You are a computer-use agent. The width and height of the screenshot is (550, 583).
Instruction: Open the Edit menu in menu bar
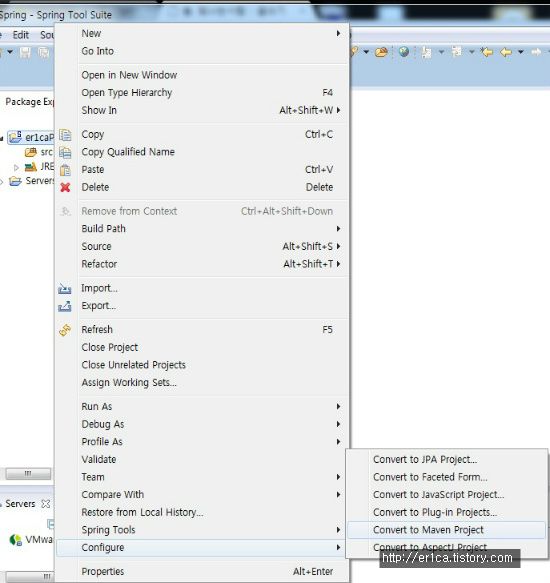(20, 35)
